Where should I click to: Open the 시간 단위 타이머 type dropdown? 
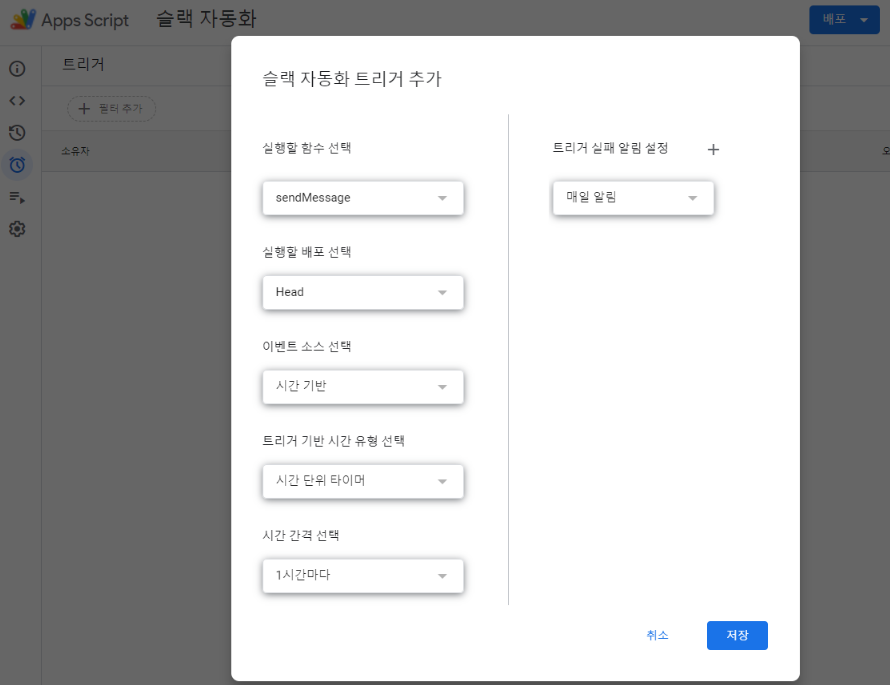pyautogui.click(x=363, y=481)
